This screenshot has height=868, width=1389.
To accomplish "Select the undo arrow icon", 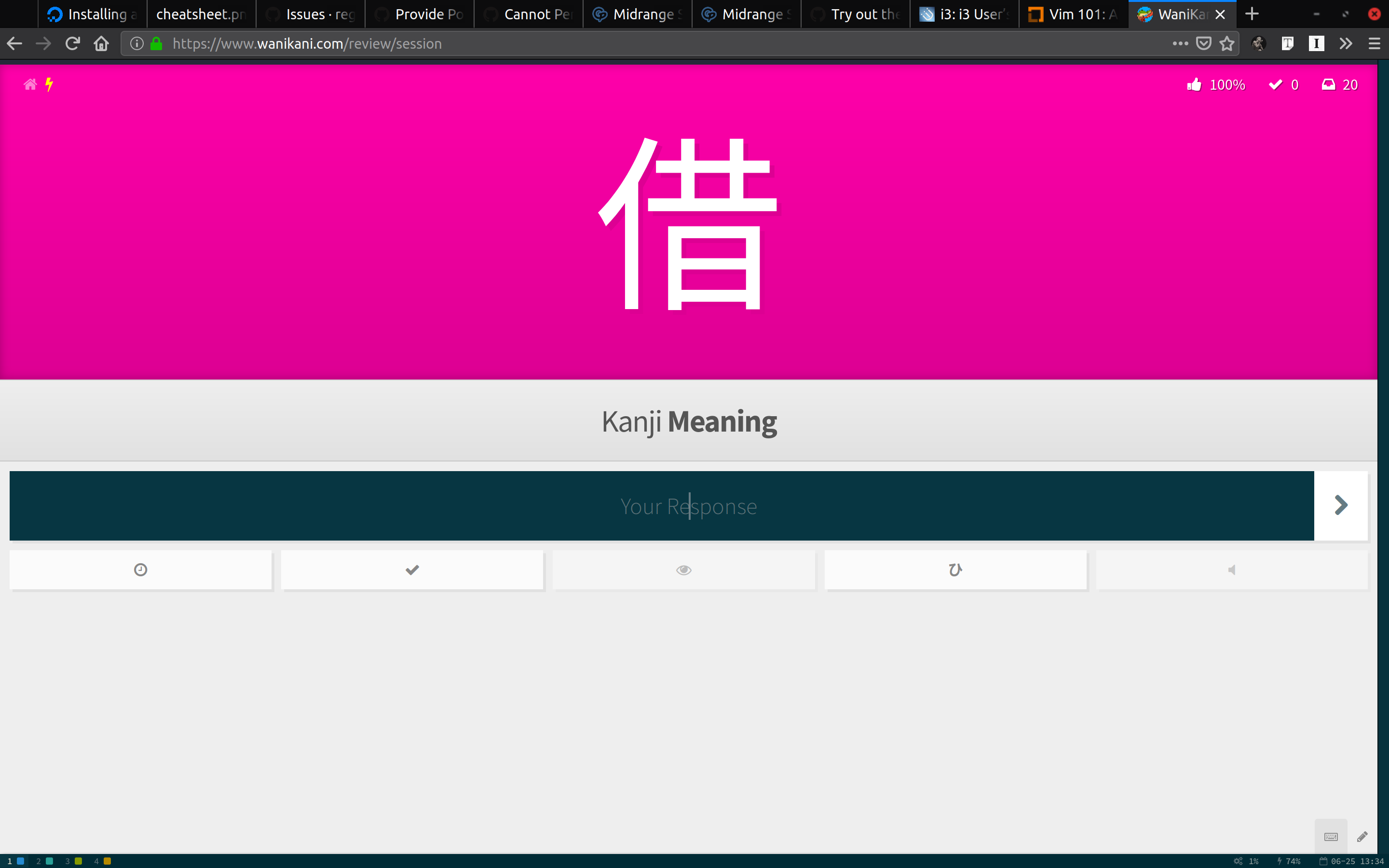I will [x=955, y=570].
